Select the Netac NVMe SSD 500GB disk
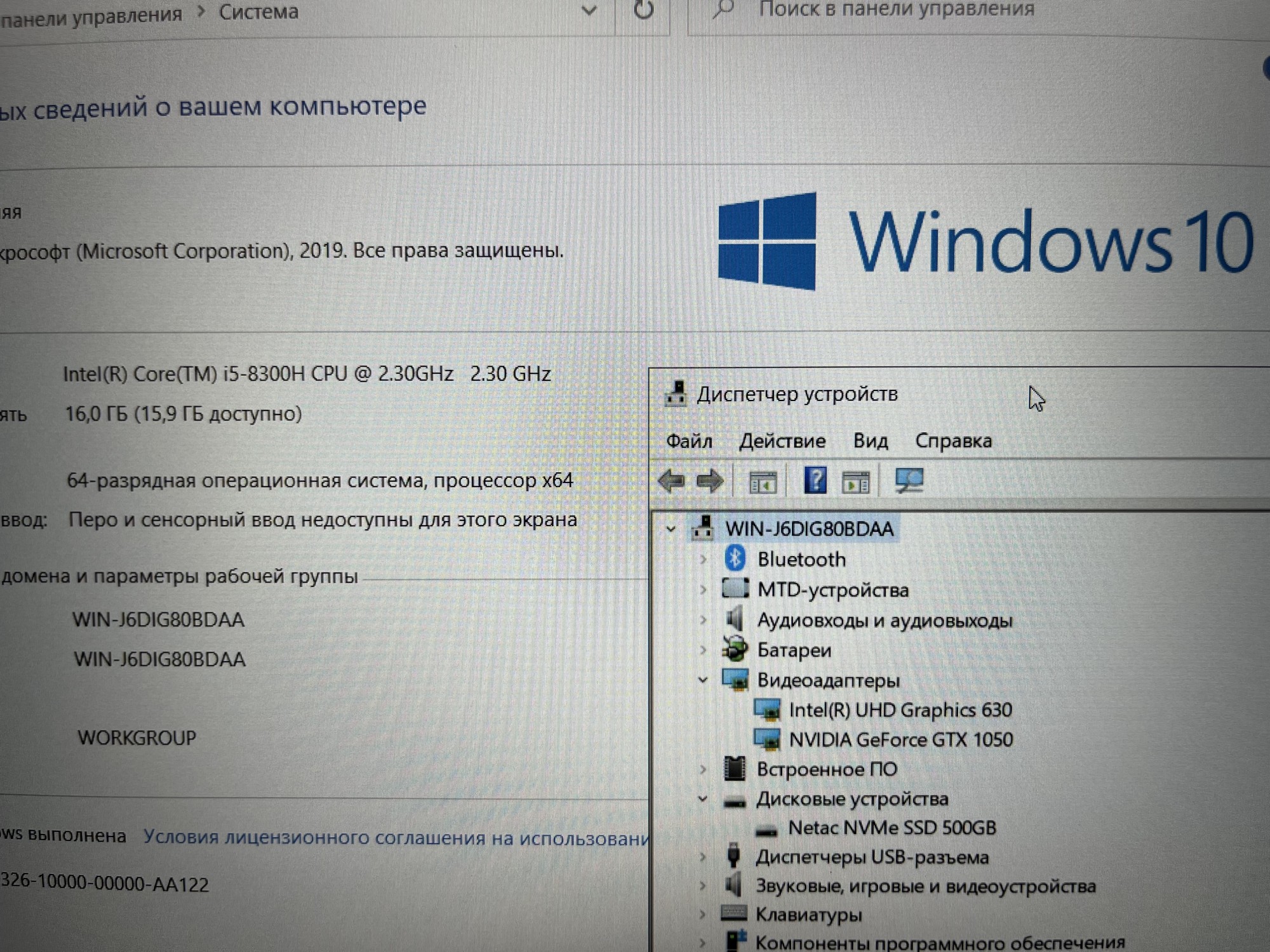Image resolution: width=1270 pixels, height=952 pixels. (892, 828)
